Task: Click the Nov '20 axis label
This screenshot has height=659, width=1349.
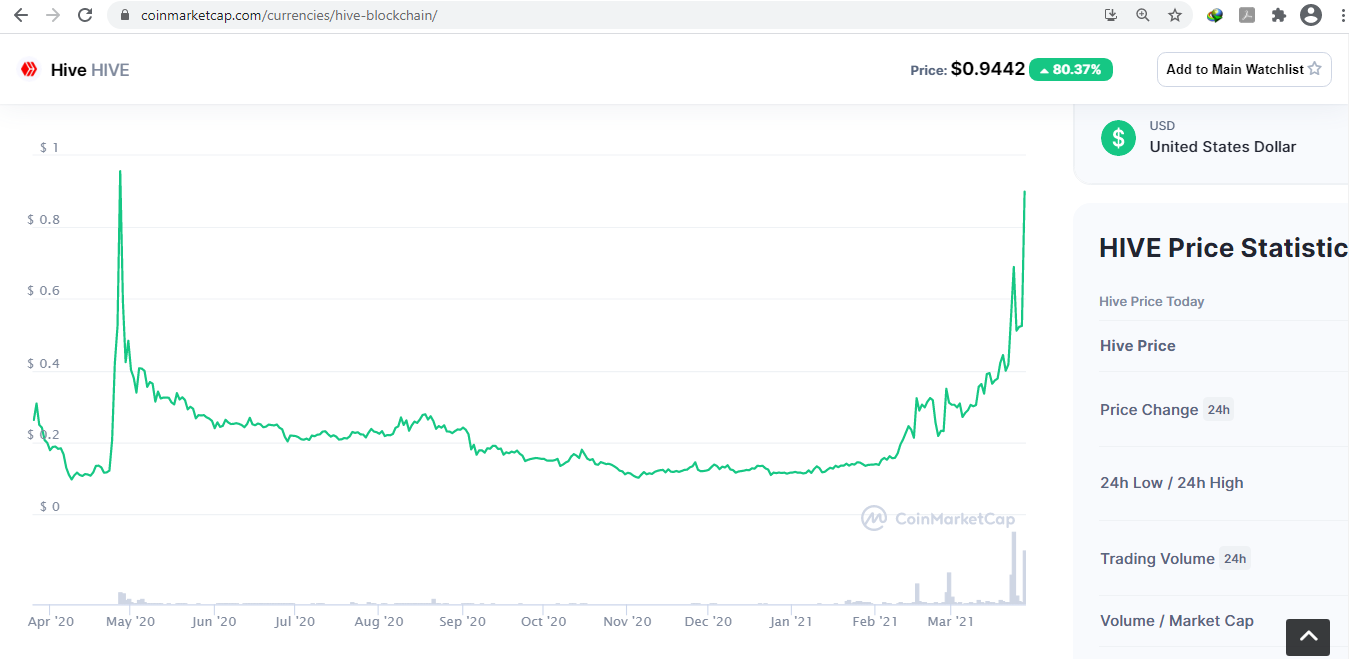Action: click(628, 621)
